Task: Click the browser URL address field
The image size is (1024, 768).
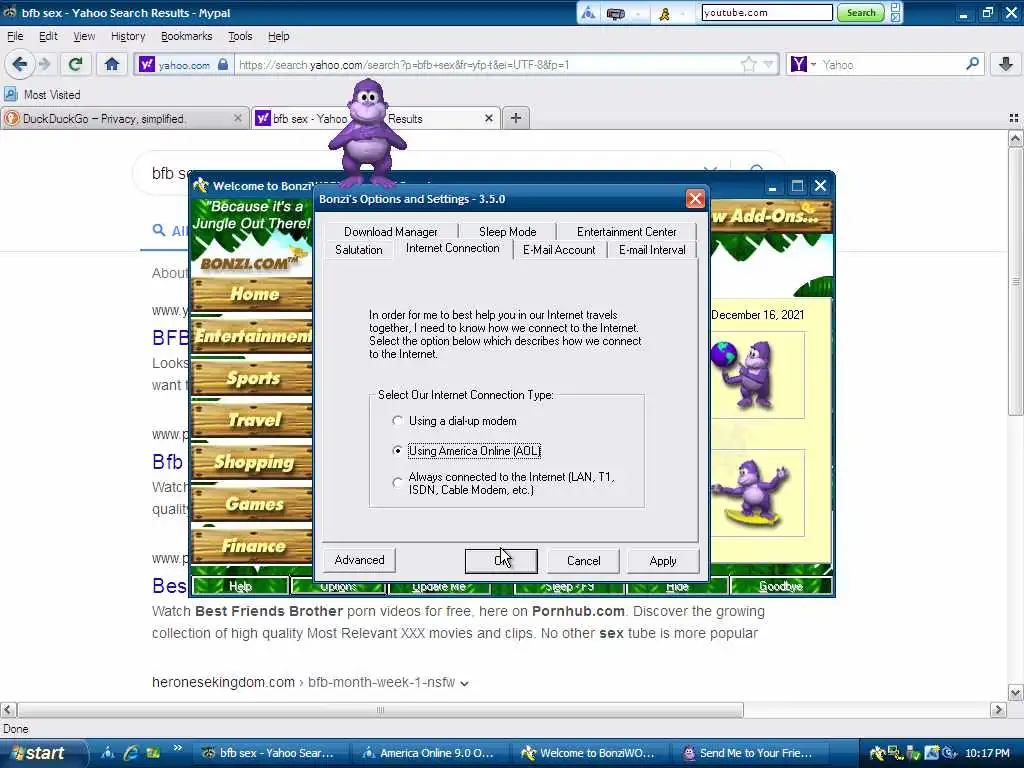Action: point(487,65)
